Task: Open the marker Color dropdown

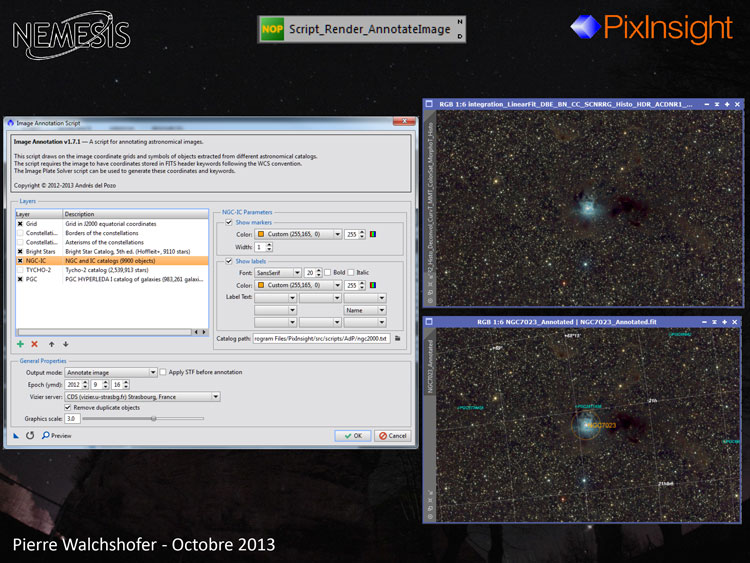Action: click(x=298, y=234)
